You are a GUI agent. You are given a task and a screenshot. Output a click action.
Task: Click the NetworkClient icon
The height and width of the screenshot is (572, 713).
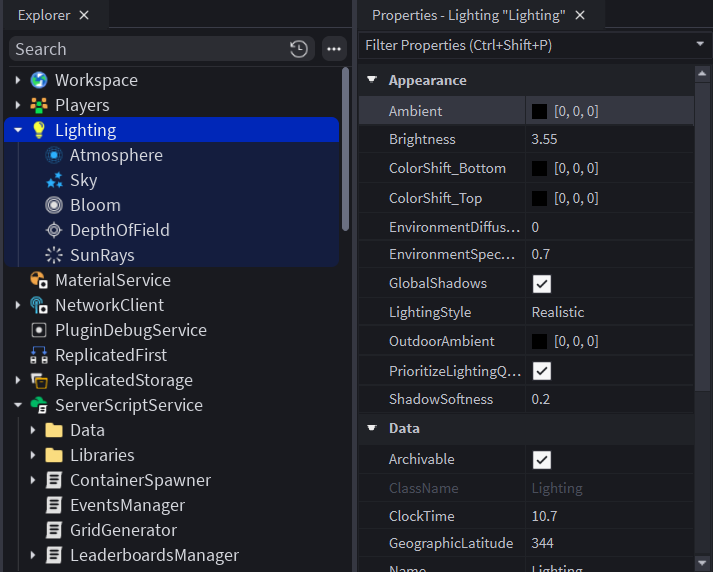(39, 305)
